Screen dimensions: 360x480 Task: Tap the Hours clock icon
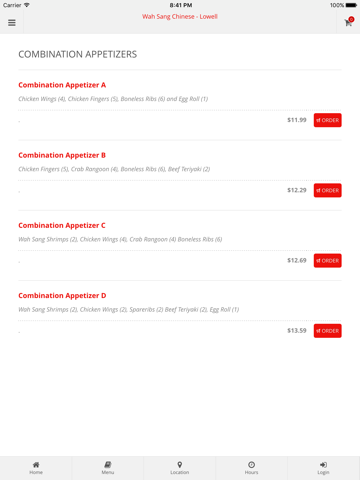tap(252, 464)
